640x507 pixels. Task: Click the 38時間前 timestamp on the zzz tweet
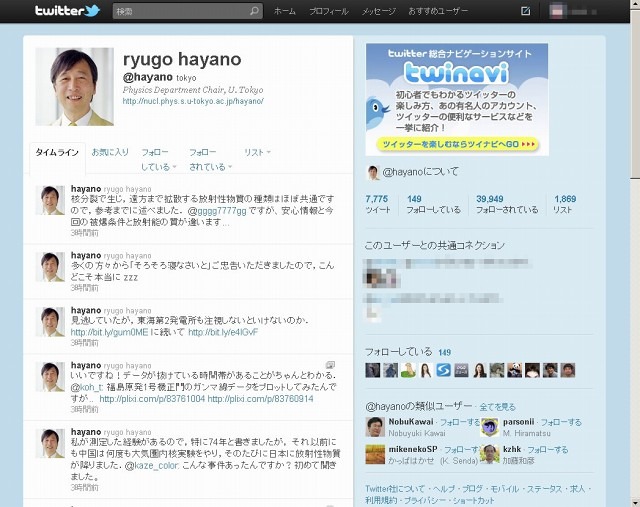[84, 288]
